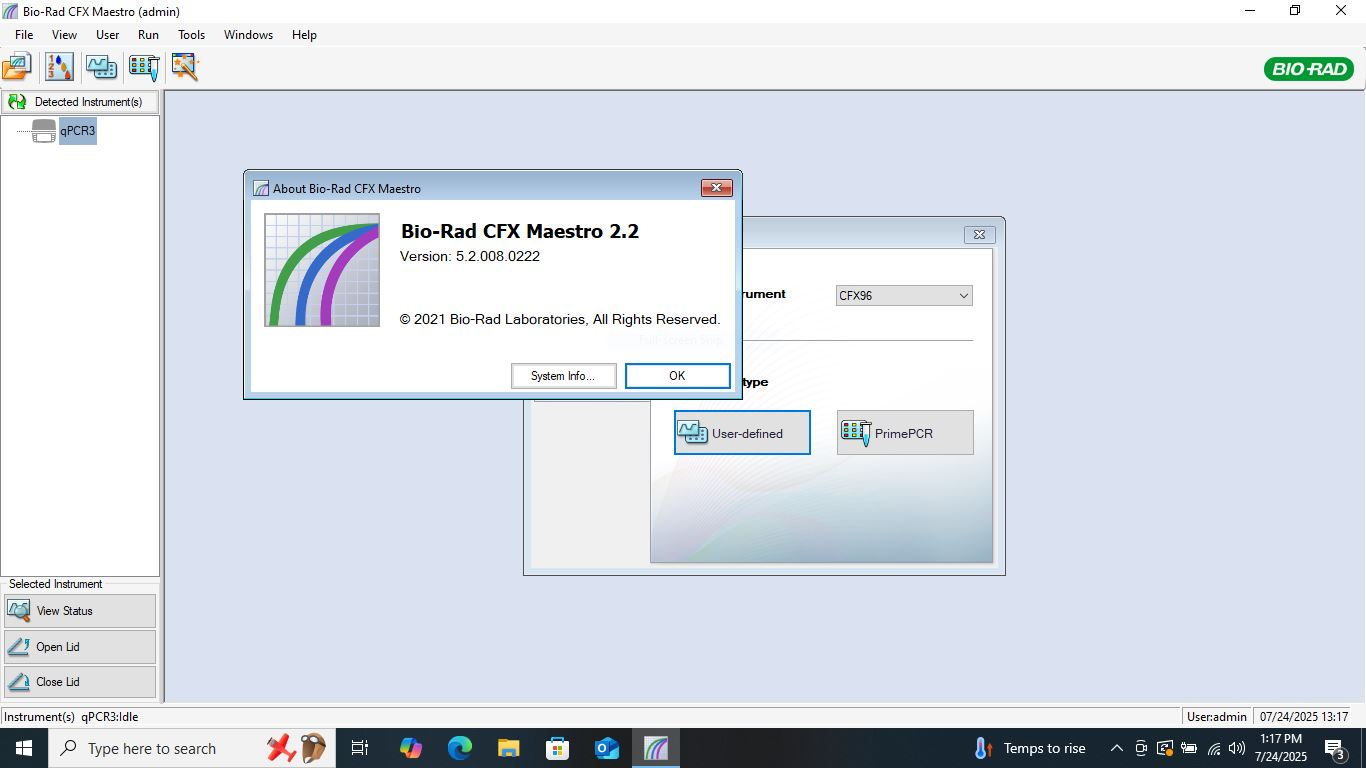Screen dimensions: 1366x768
Task: Click the 07/24/2025 13:17 status bar date
Action: (1304, 717)
